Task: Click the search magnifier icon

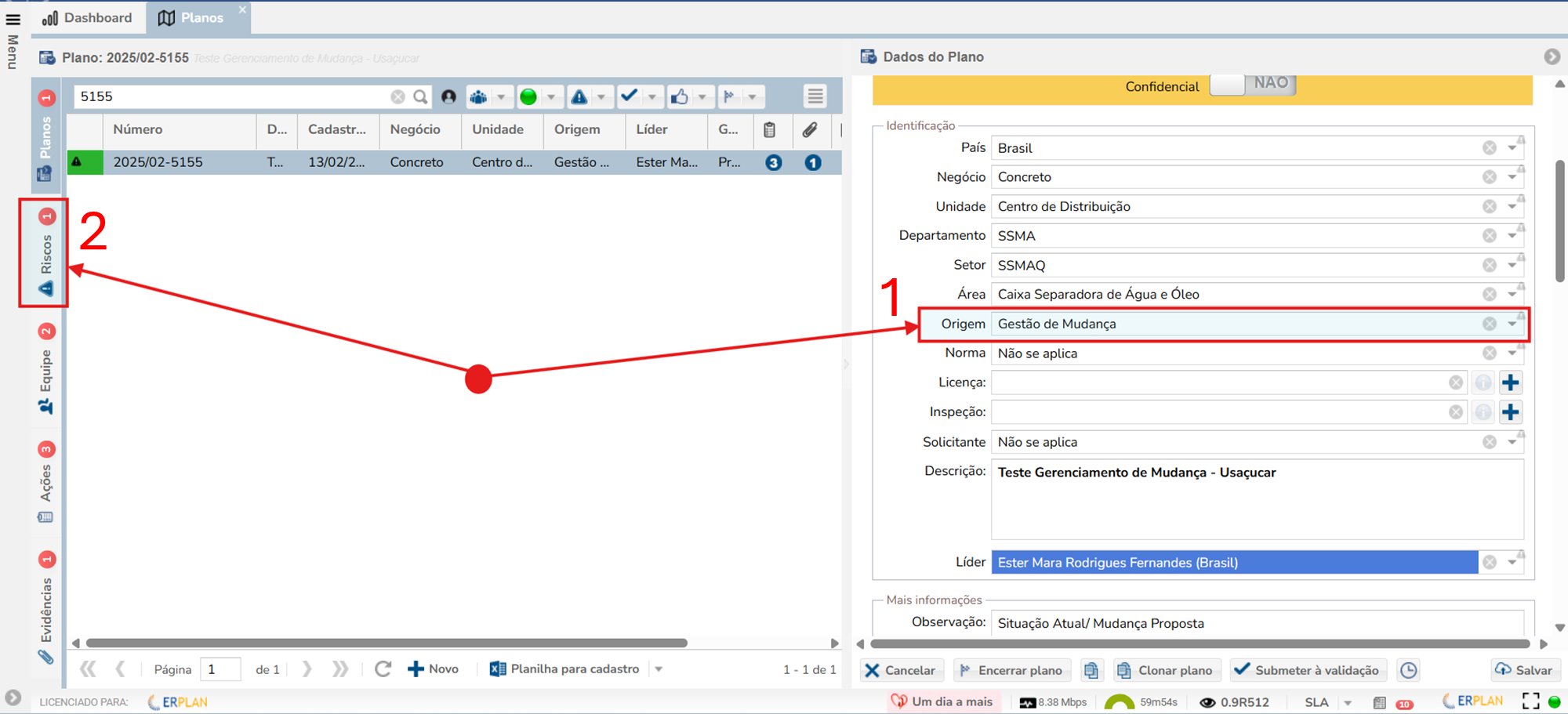Action: [x=421, y=96]
